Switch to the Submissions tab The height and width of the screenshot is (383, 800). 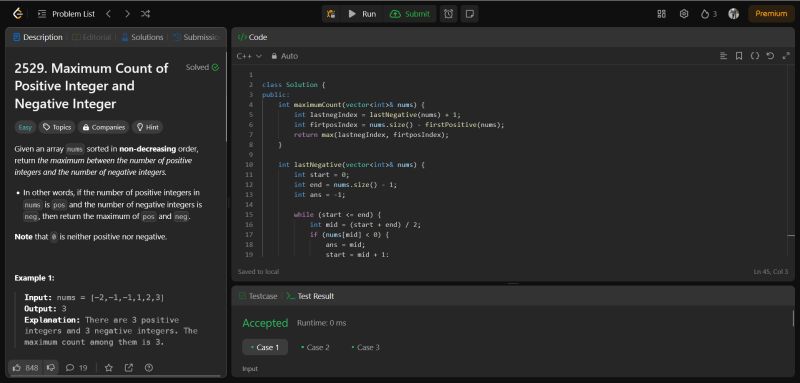coord(196,37)
